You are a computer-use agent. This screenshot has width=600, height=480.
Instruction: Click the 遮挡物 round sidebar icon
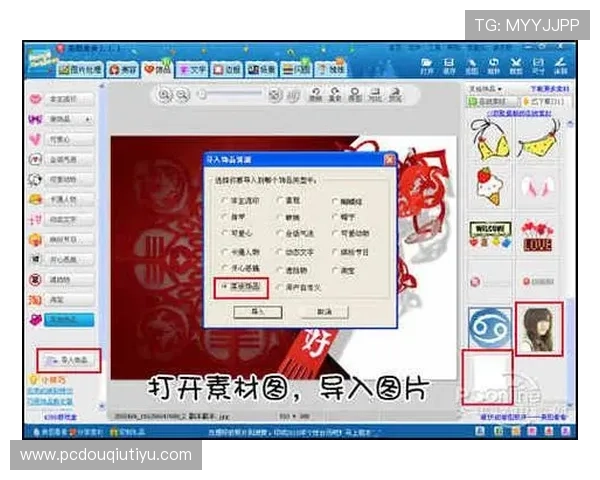tap(35, 279)
